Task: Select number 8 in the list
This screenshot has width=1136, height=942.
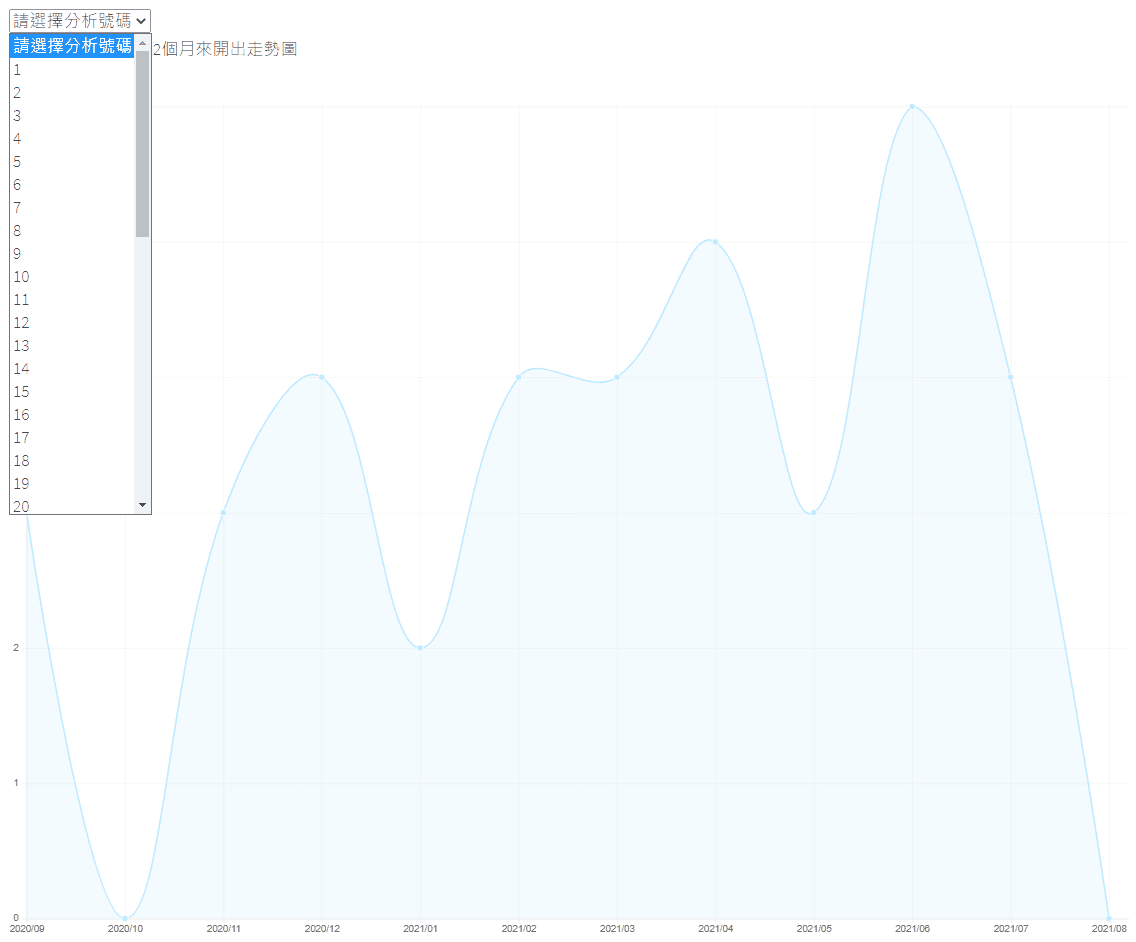Action: tap(72, 230)
